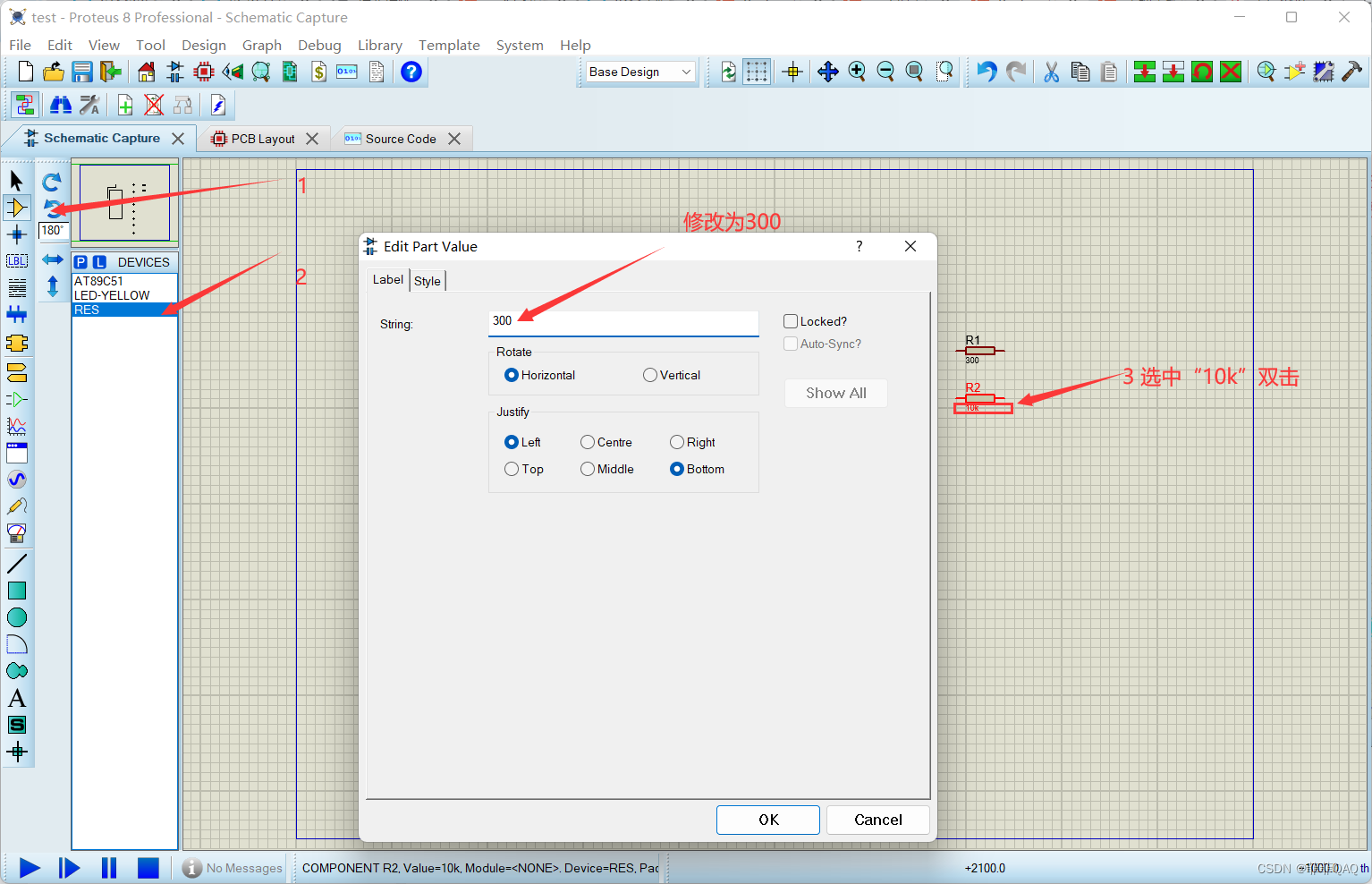The width and height of the screenshot is (1372, 884).
Task: Select Centre justify option
Action: coord(588,442)
